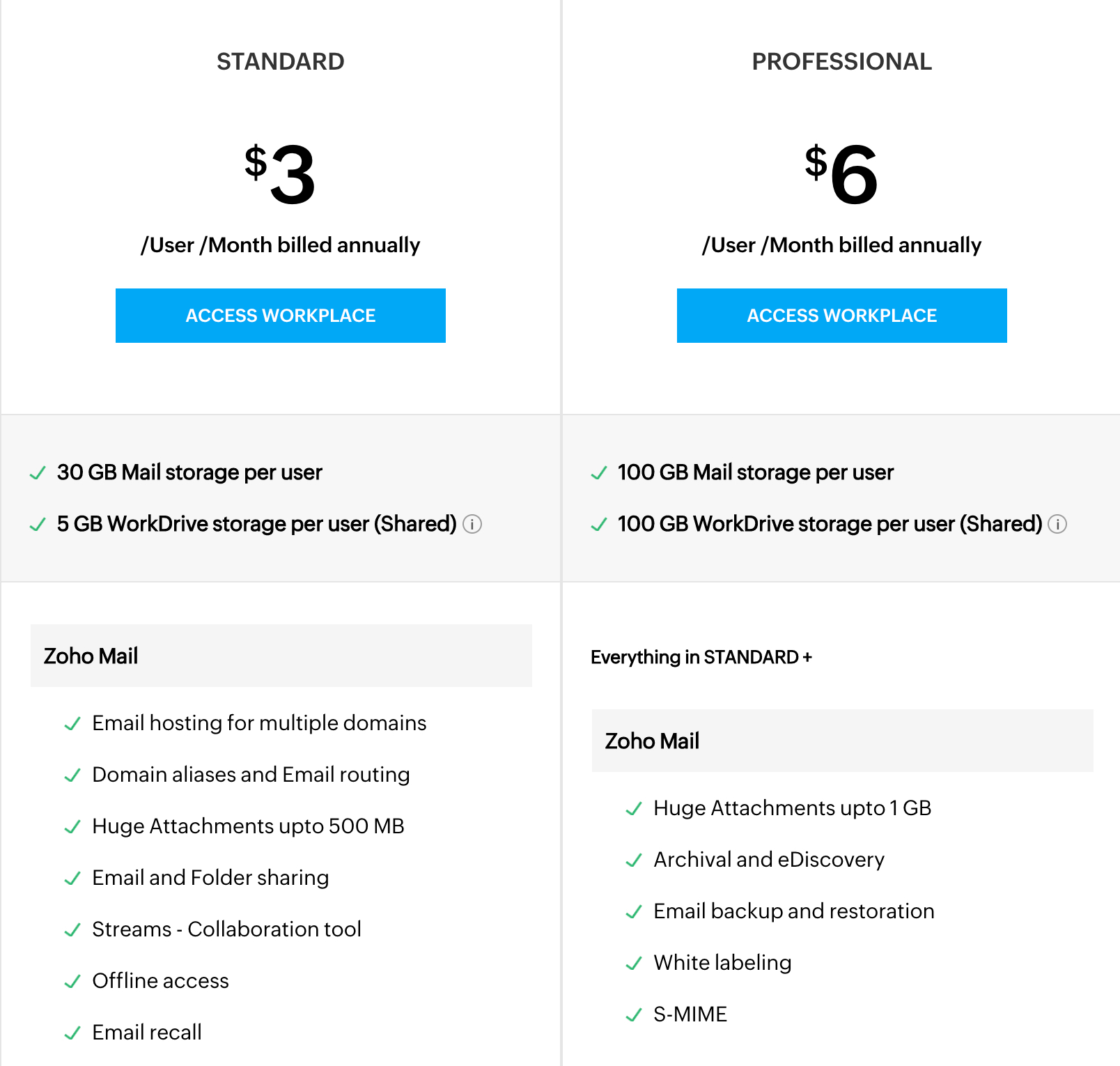The image size is (1120, 1066).
Task: Click ACCESS WORKPLACE for the Standard plan
Action: point(280,316)
